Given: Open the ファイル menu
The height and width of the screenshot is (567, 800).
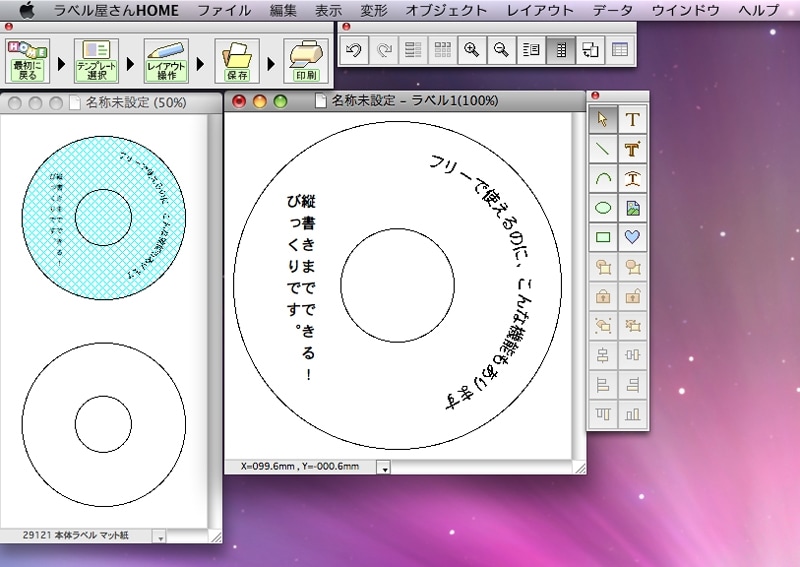Looking at the screenshot, I should [224, 10].
